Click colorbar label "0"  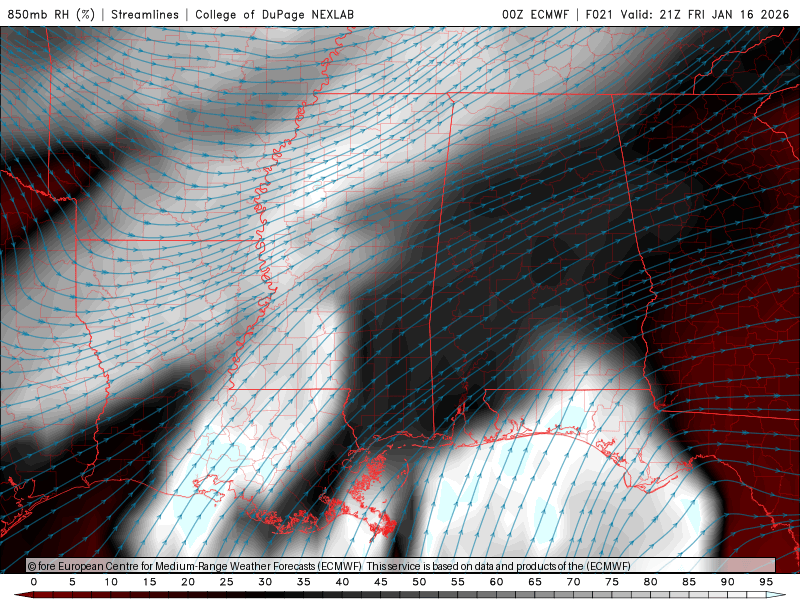(34, 582)
